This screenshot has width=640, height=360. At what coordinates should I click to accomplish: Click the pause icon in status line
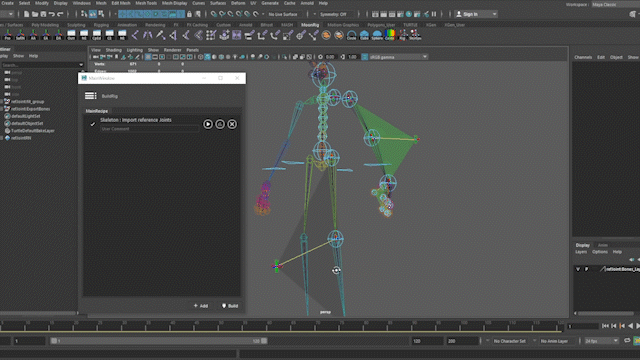pyautogui.click(x=434, y=14)
